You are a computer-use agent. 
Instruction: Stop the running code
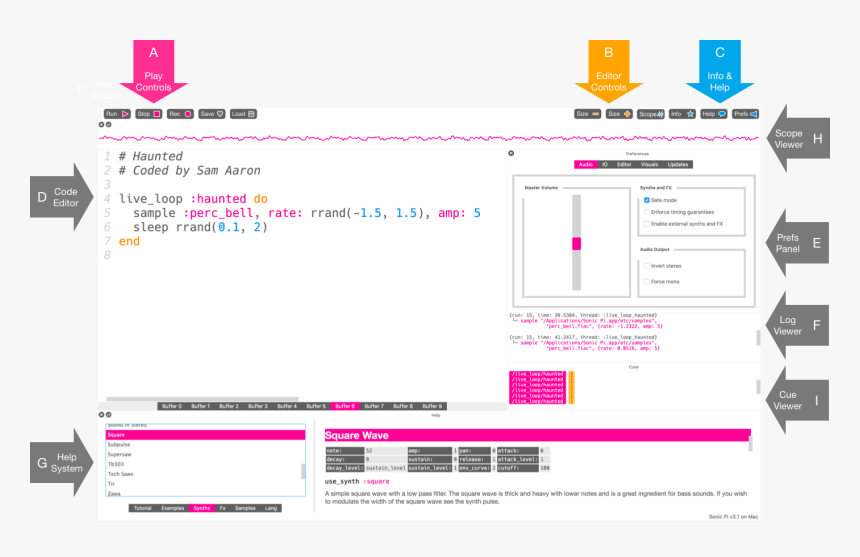click(149, 114)
